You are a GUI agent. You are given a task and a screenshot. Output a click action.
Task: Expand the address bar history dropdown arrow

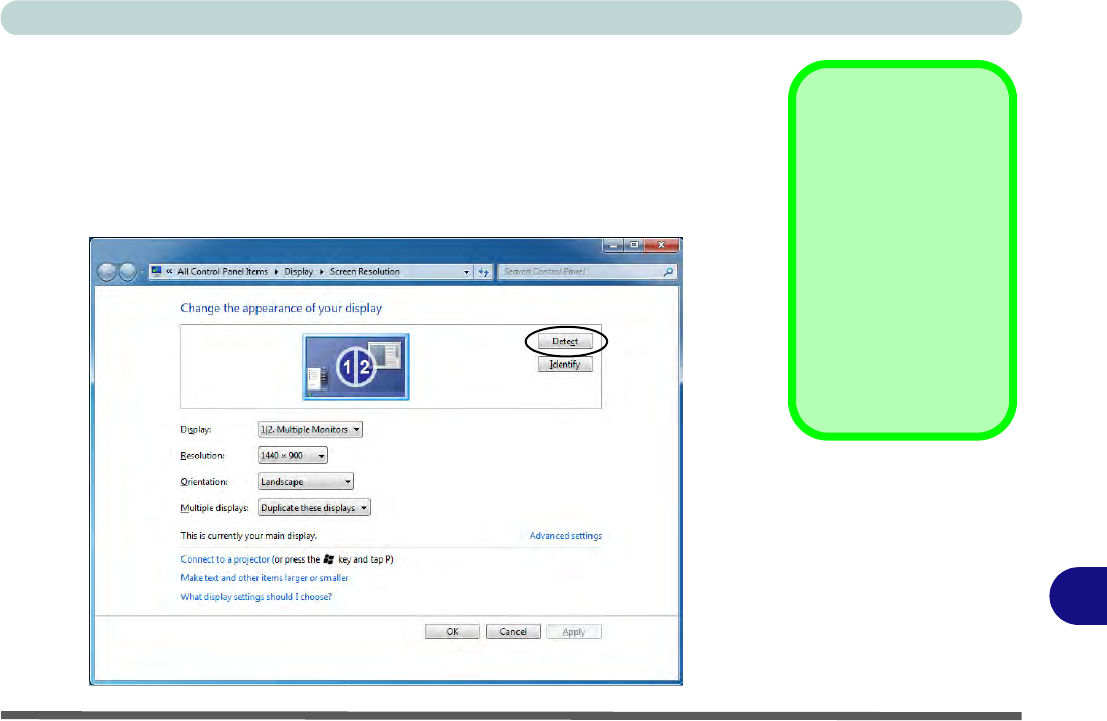pos(466,272)
